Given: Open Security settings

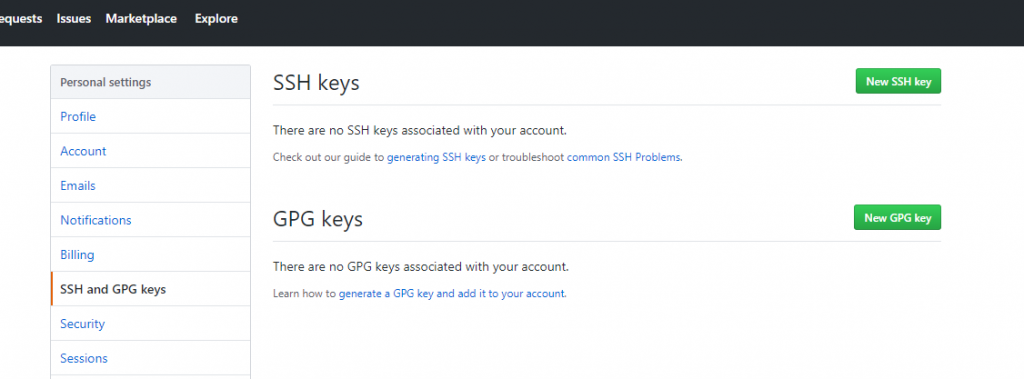Looking at the screenshot, I should (x=150, y=323).
